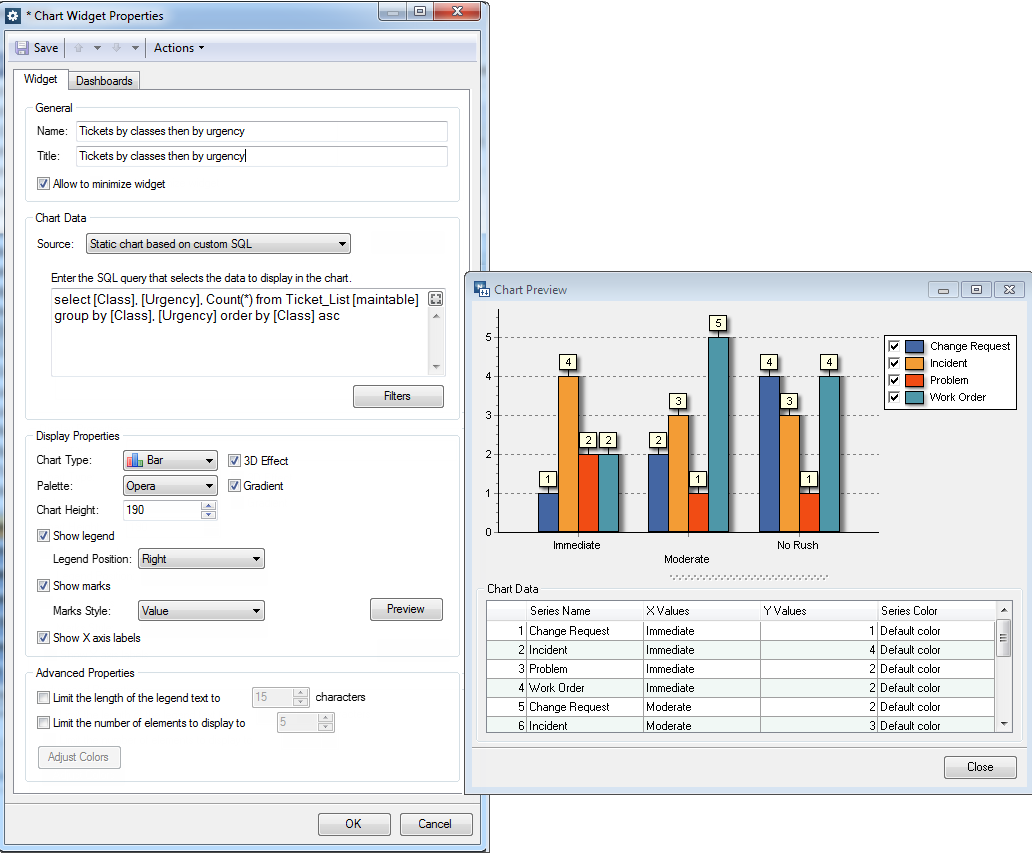This screenshot has height=853, width=1032.
Task: Click the Bar chart type icon
Action: tap(135, 460)
